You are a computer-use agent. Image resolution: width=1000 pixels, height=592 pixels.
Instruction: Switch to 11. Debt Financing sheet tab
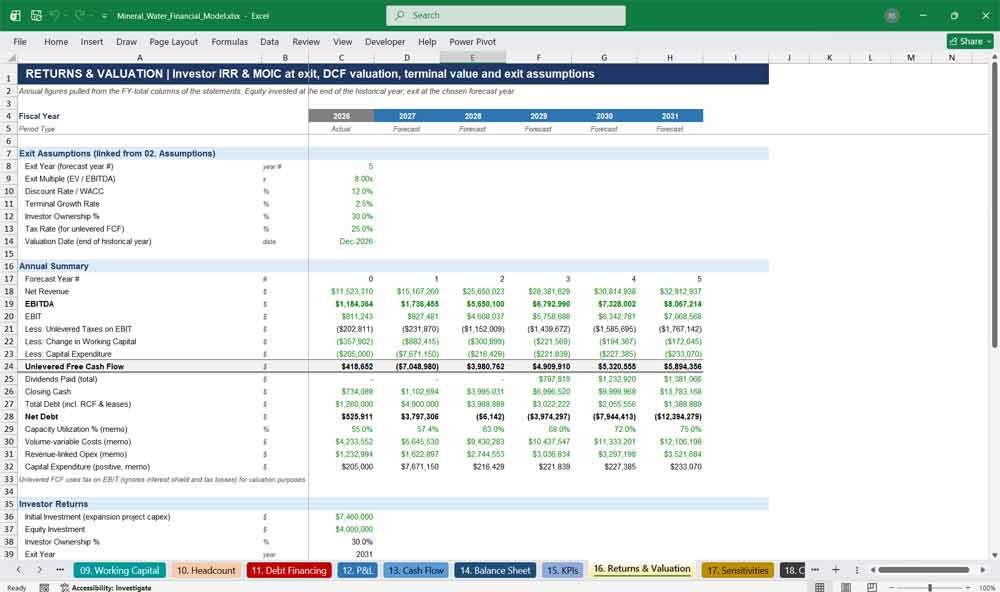coord(289,570)
